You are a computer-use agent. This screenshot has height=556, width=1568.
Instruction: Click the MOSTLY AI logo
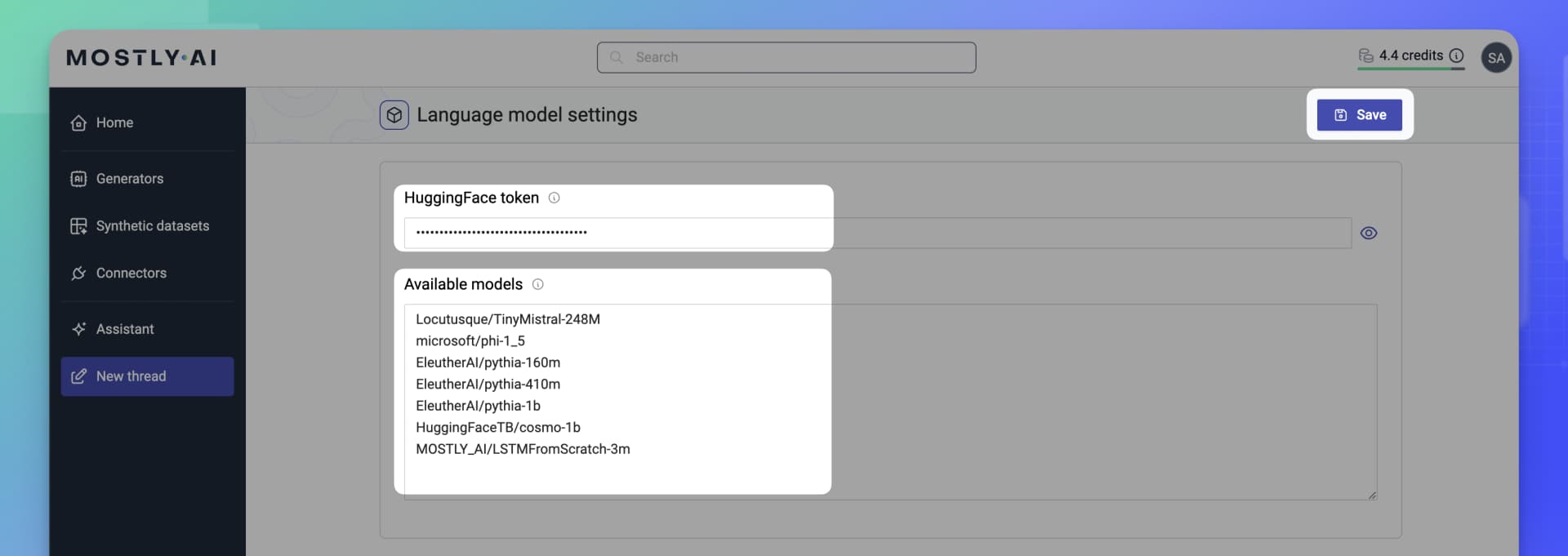point(141,58)
